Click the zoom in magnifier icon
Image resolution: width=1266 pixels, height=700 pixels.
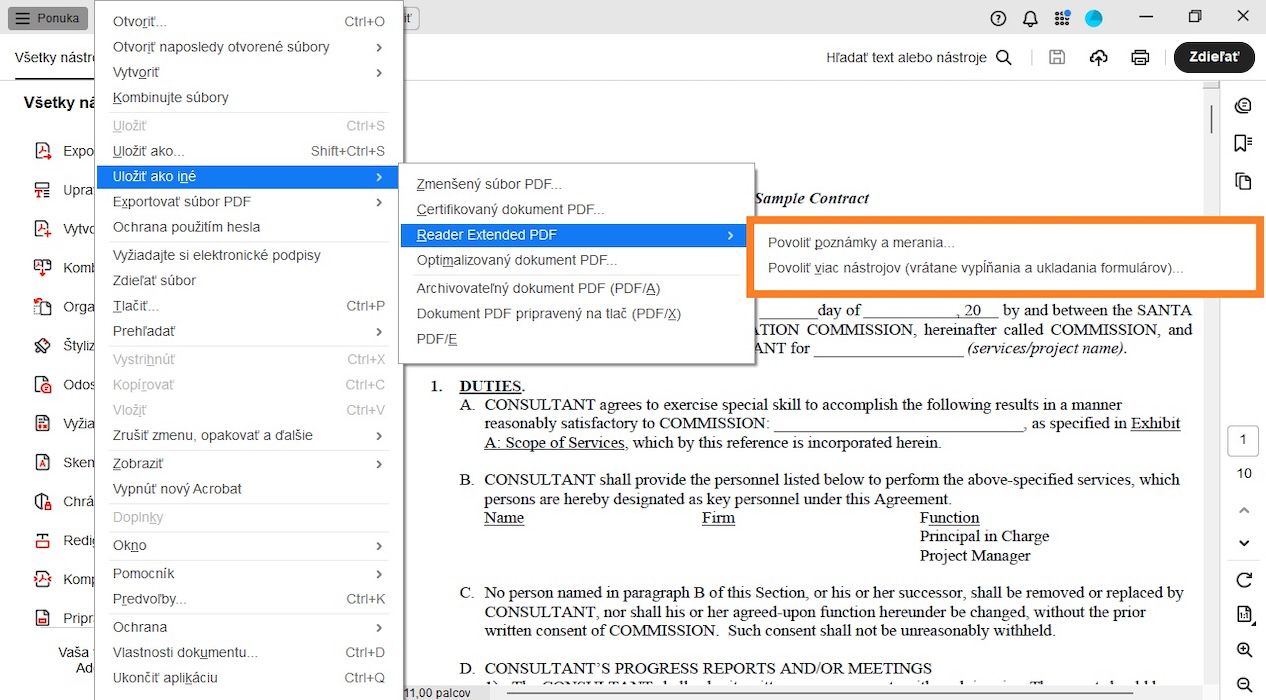point(1244,650)
